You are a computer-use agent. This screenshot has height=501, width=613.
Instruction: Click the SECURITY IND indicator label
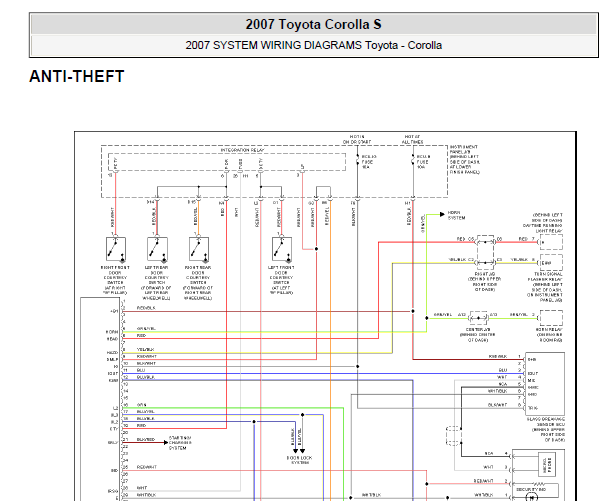(531, 489)
